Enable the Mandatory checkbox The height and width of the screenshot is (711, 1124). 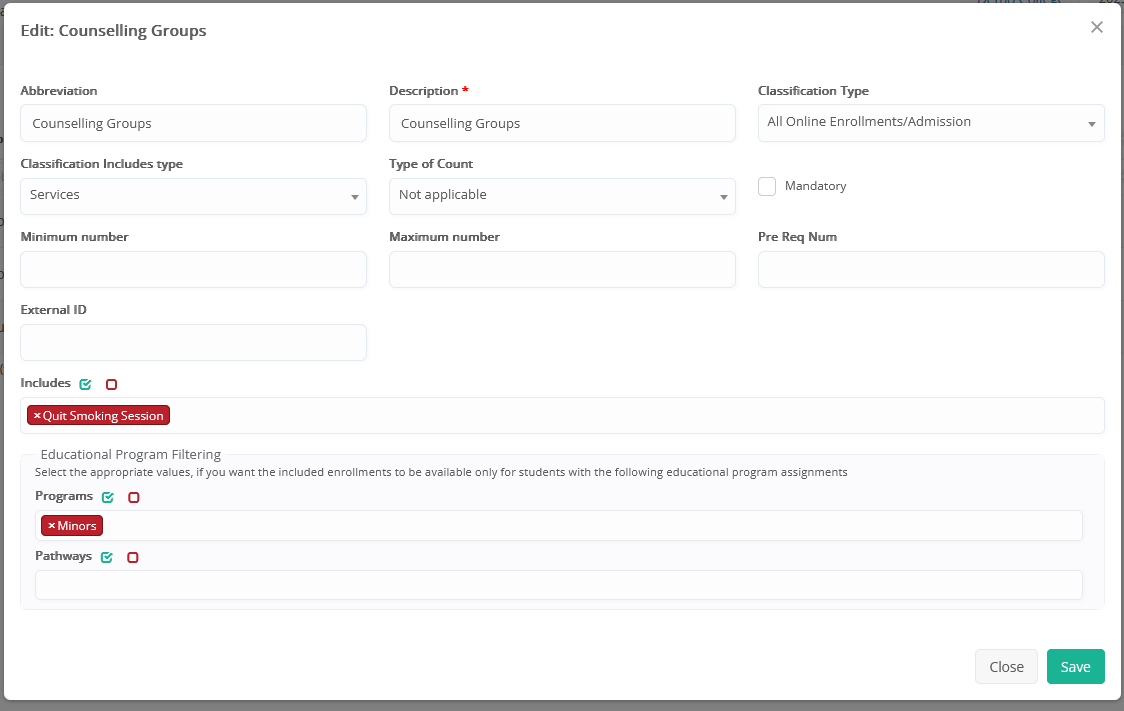(x=767, y=187)
